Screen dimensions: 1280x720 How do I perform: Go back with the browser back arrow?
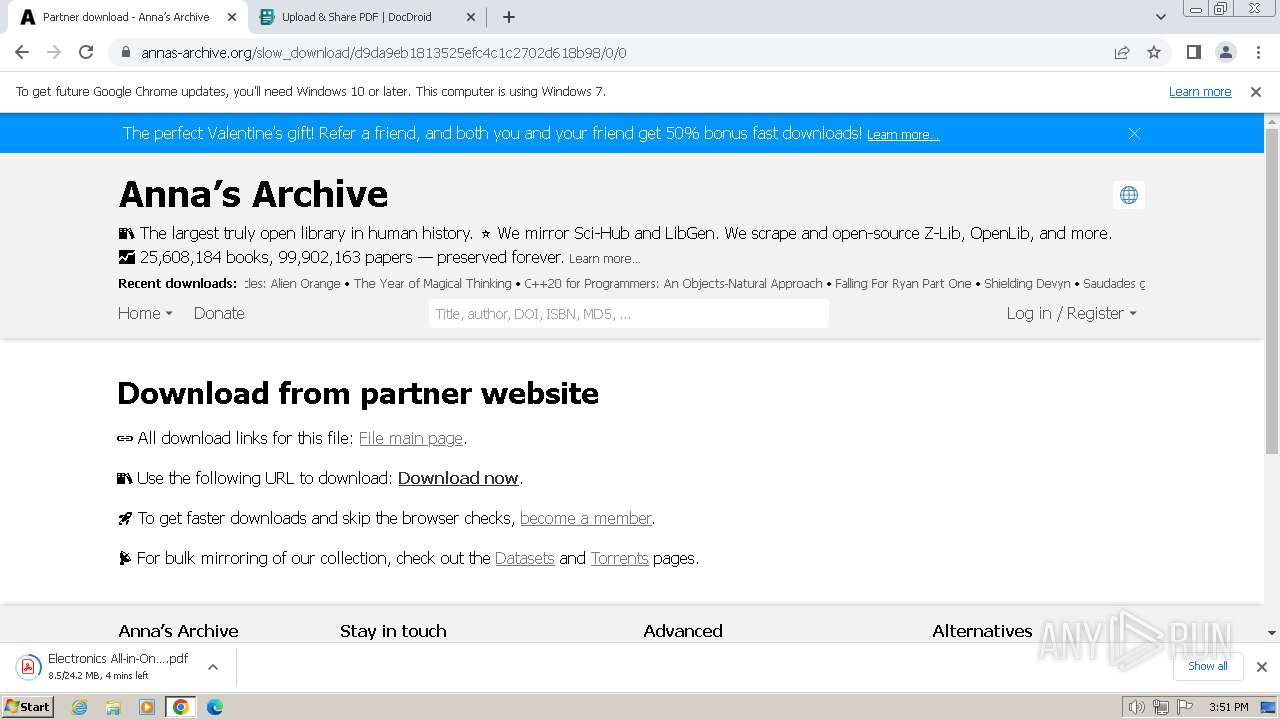(x=22, y=52)
